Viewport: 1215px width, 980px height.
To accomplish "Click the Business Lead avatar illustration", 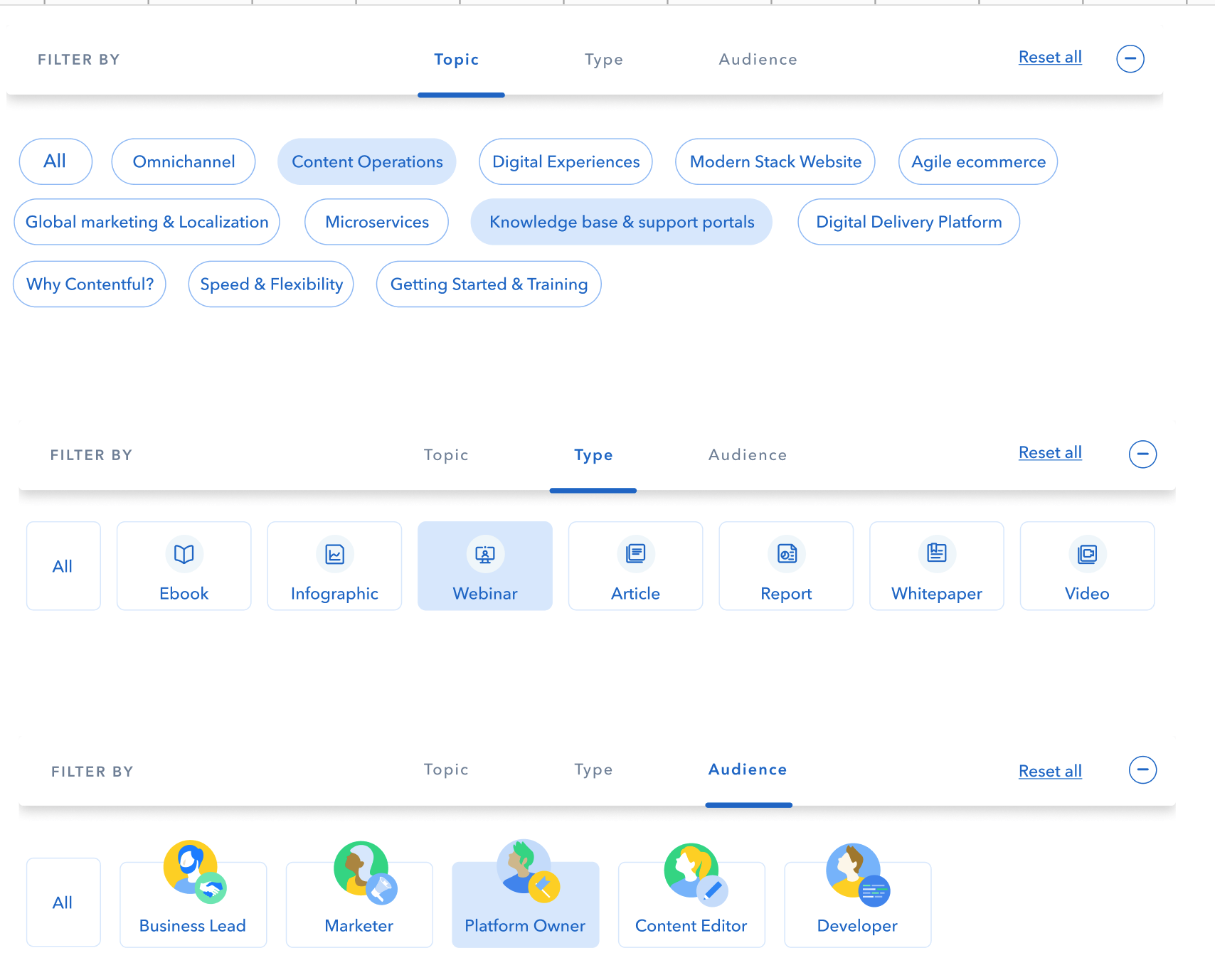I will [194, 872].
